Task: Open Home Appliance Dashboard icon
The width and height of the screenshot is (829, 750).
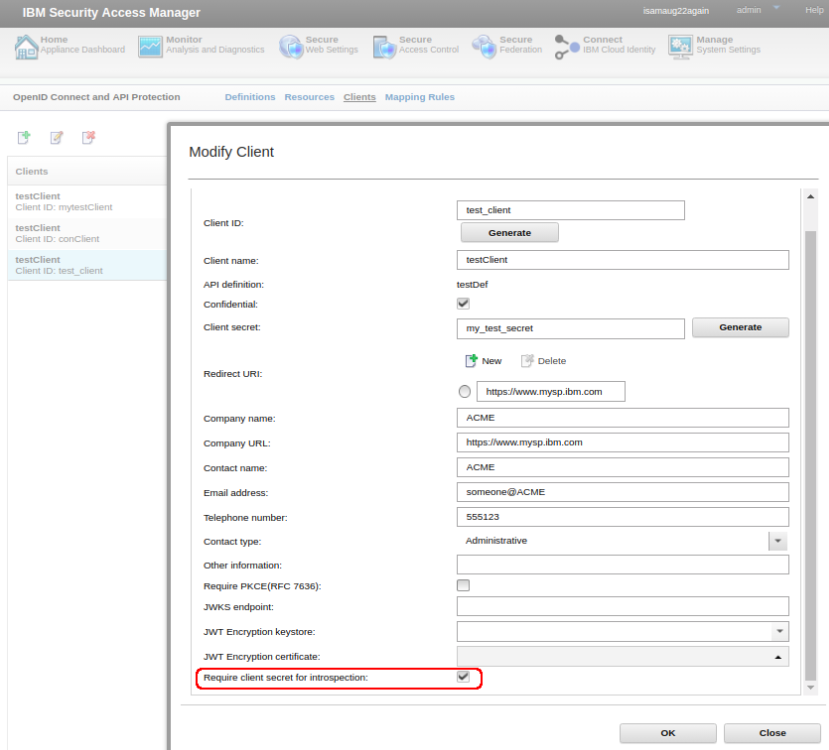Action: (x=26, y=47)
